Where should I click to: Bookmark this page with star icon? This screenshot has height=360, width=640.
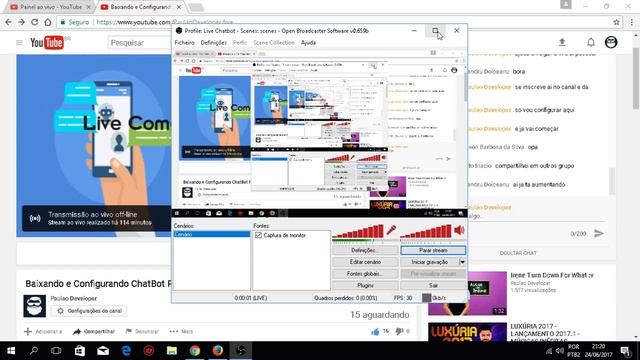pos(616,22)
